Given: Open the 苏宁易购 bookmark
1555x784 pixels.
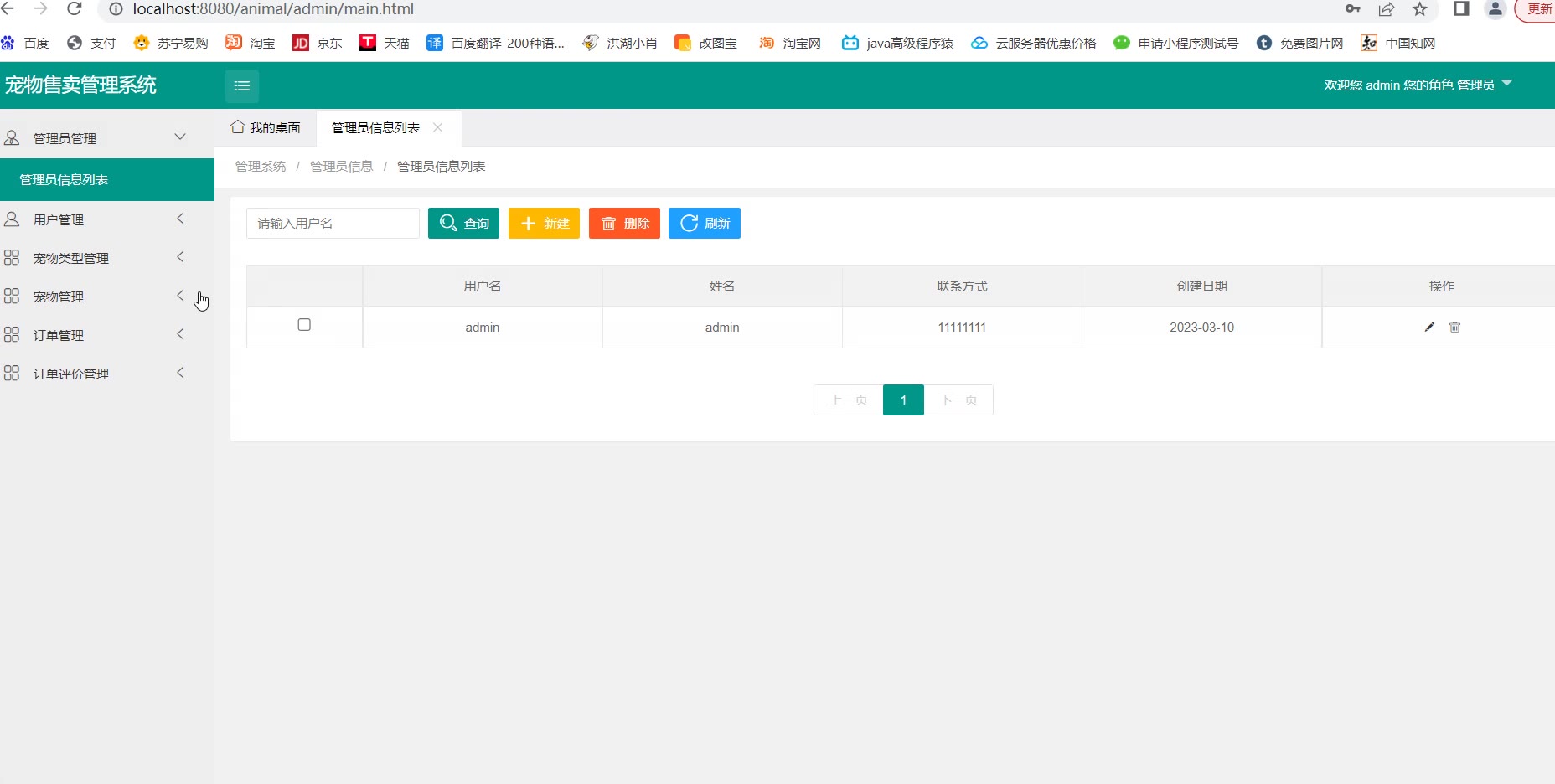Looking at the screenshot, I should coord(171,43).
